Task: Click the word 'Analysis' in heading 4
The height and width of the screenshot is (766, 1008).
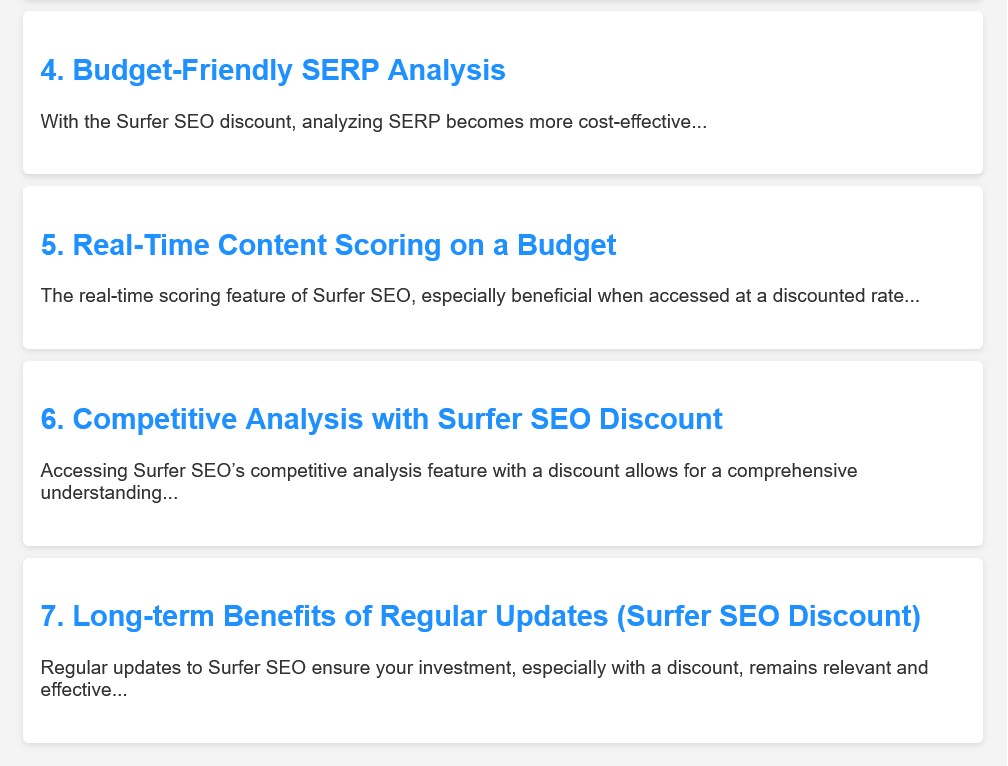Action: click(446, 70)
